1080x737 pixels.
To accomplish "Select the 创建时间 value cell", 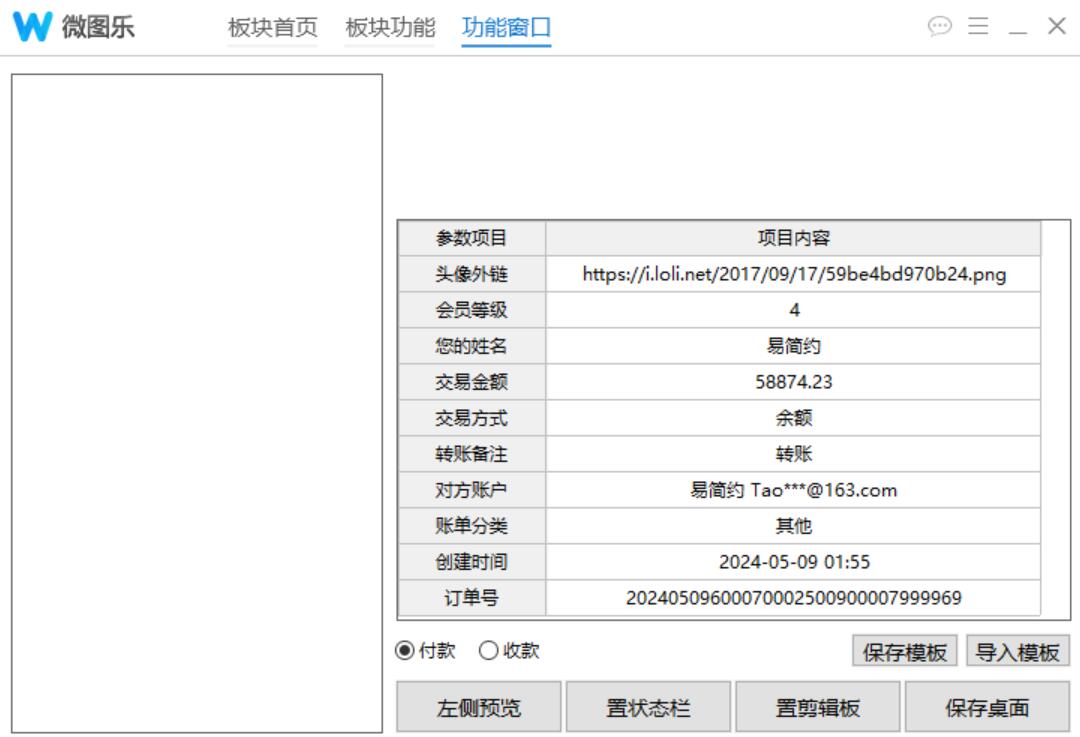I will pos(793,562).
